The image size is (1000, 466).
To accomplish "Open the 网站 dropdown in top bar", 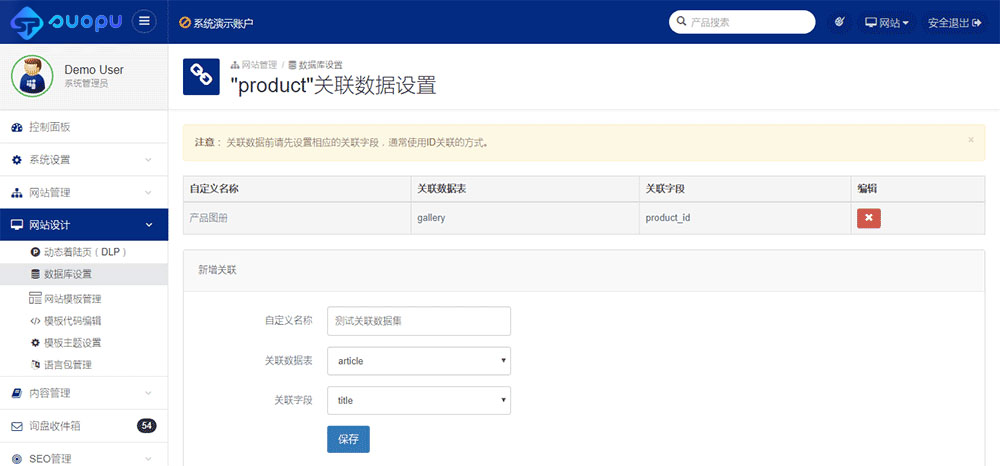I will pyautogui.click(x=887, y=22).
